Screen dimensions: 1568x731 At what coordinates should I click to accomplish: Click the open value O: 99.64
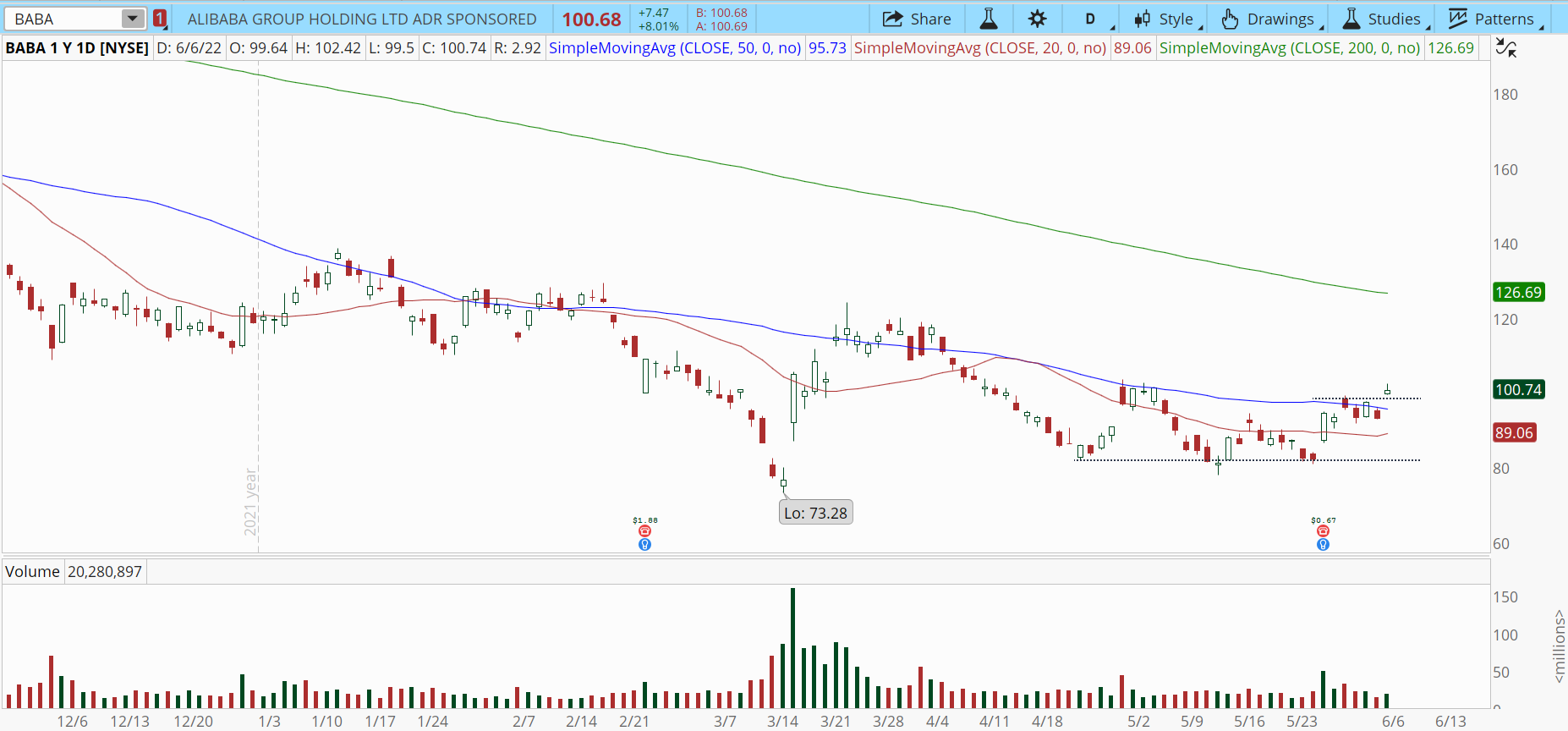[258, 48]
